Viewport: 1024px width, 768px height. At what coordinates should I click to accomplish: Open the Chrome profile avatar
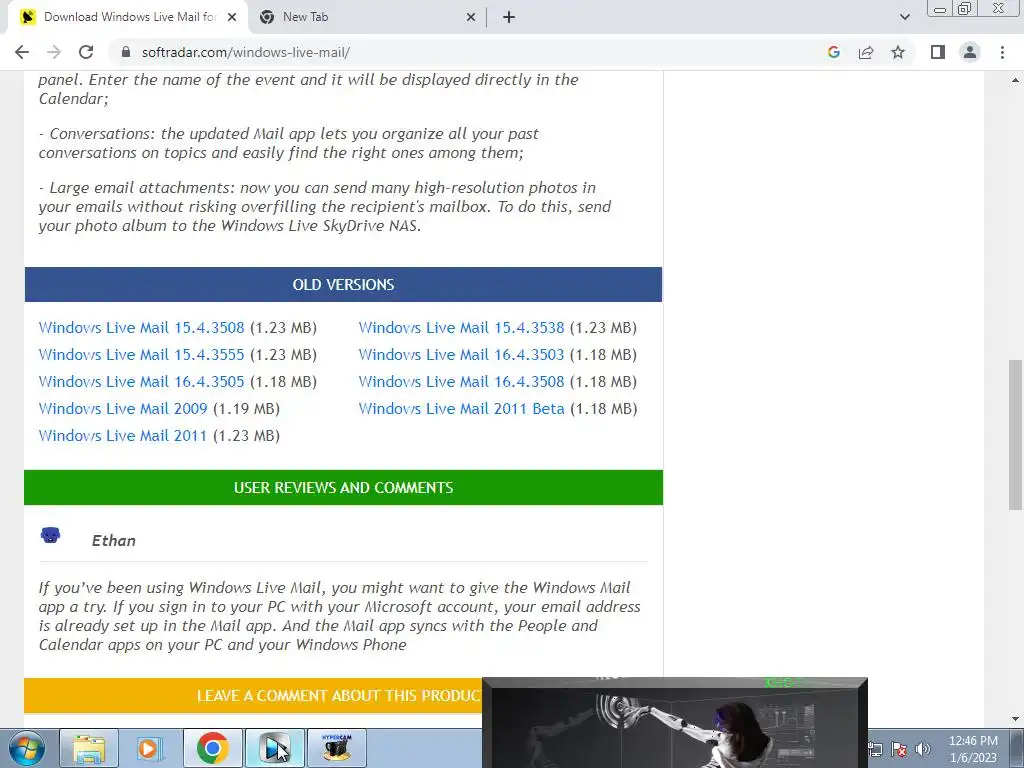(x=970, y=52)
